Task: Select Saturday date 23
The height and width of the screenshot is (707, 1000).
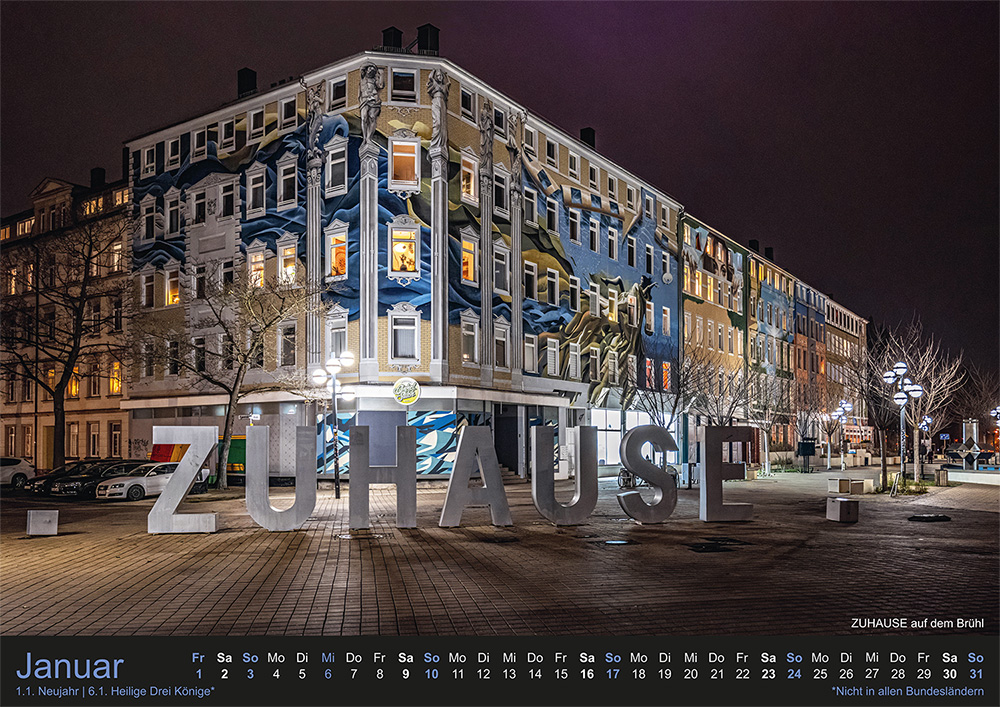Action: click(768, 674)
